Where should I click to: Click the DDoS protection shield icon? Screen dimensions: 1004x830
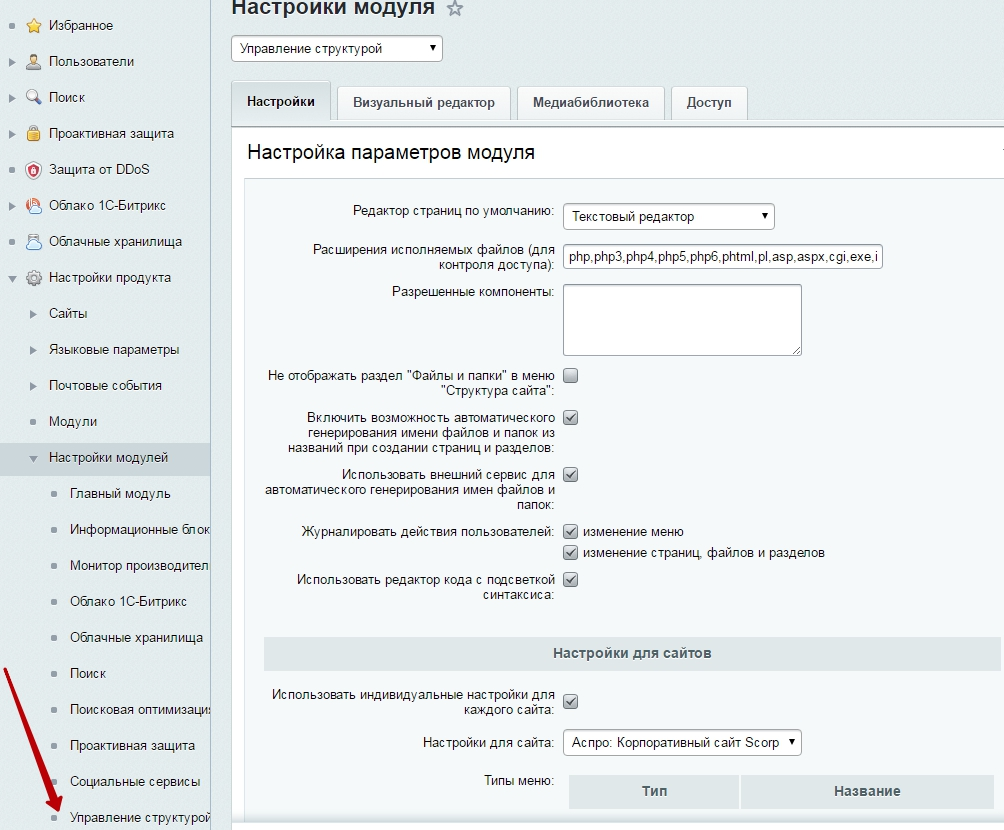33,170
